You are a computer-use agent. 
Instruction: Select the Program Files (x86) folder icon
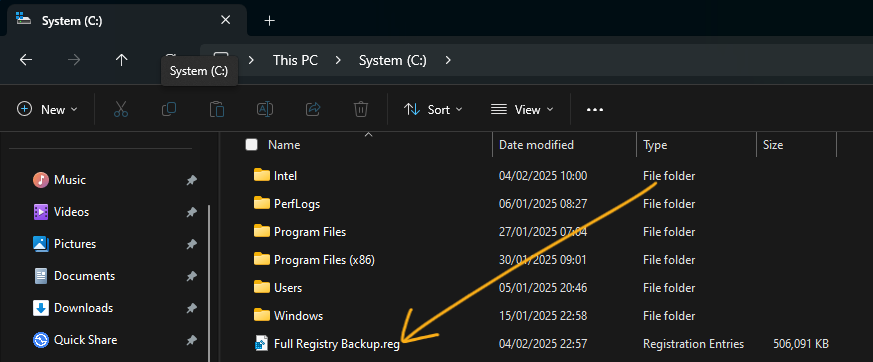(262, 259)
